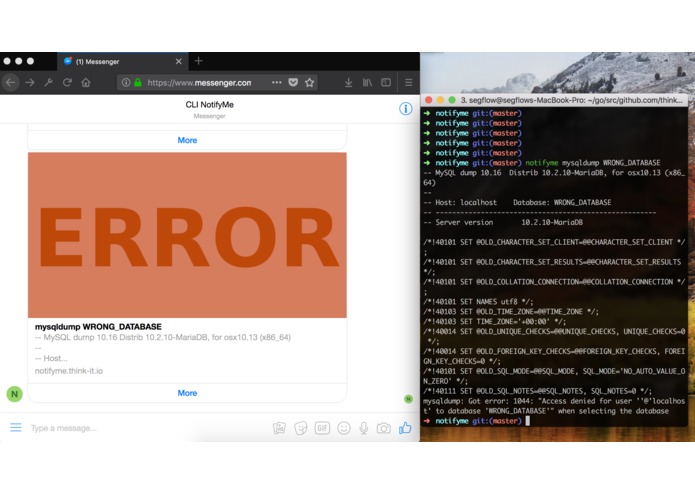Viewport: 695px width, 494px height.
Task: Choose a sticker
Action: click(301, 428)
